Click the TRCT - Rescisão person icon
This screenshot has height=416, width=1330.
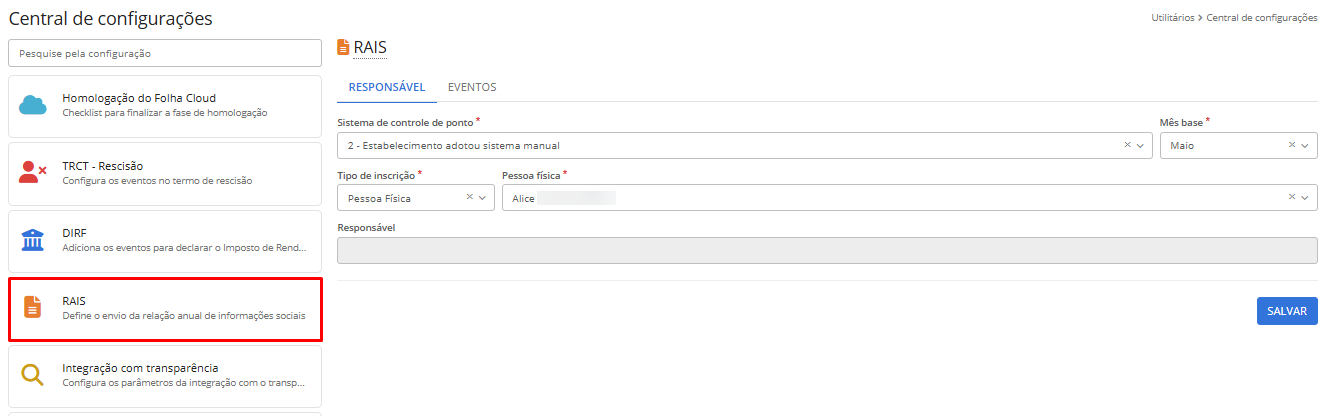tap(34, 172)
